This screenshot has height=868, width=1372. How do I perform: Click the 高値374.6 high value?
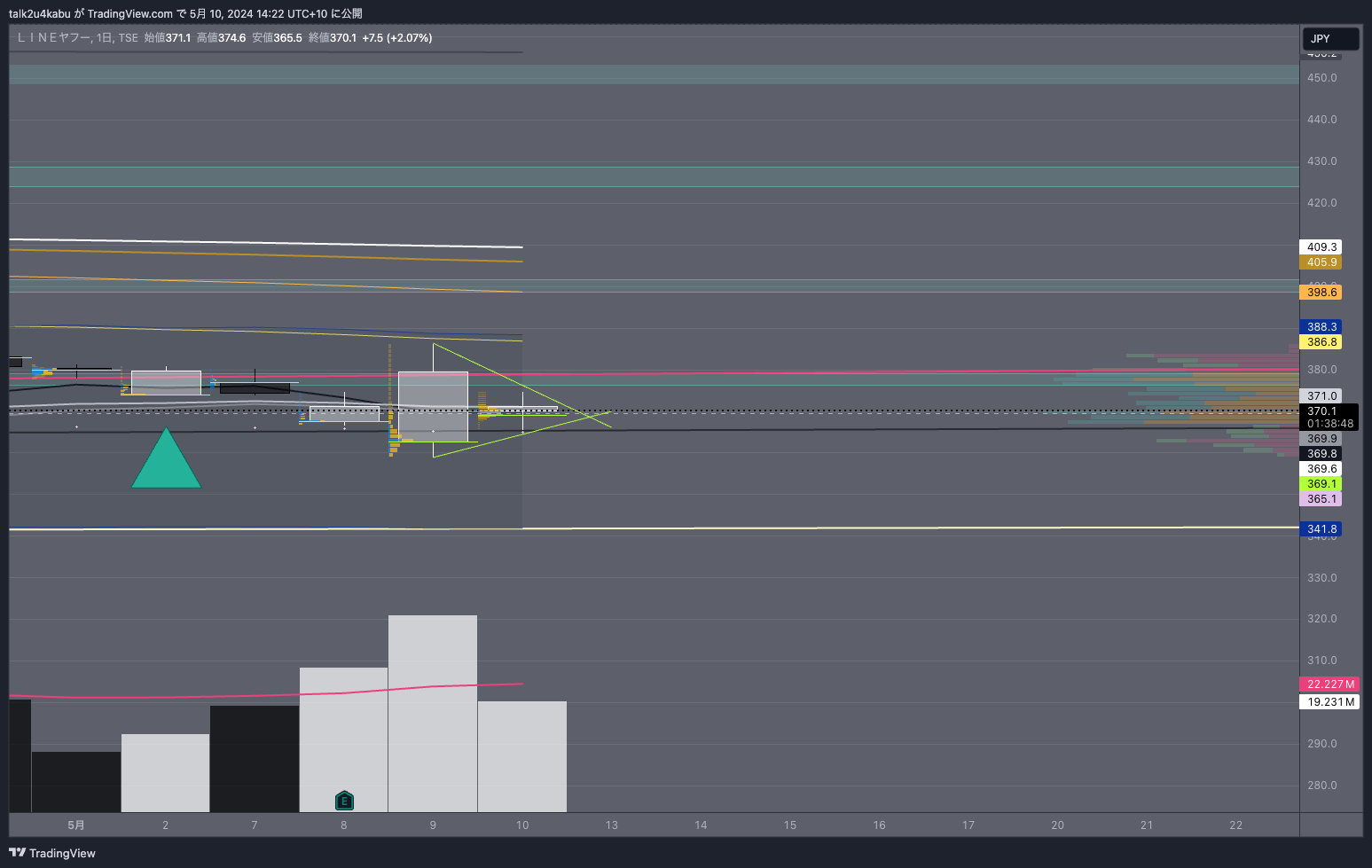(x=222, y=38)
